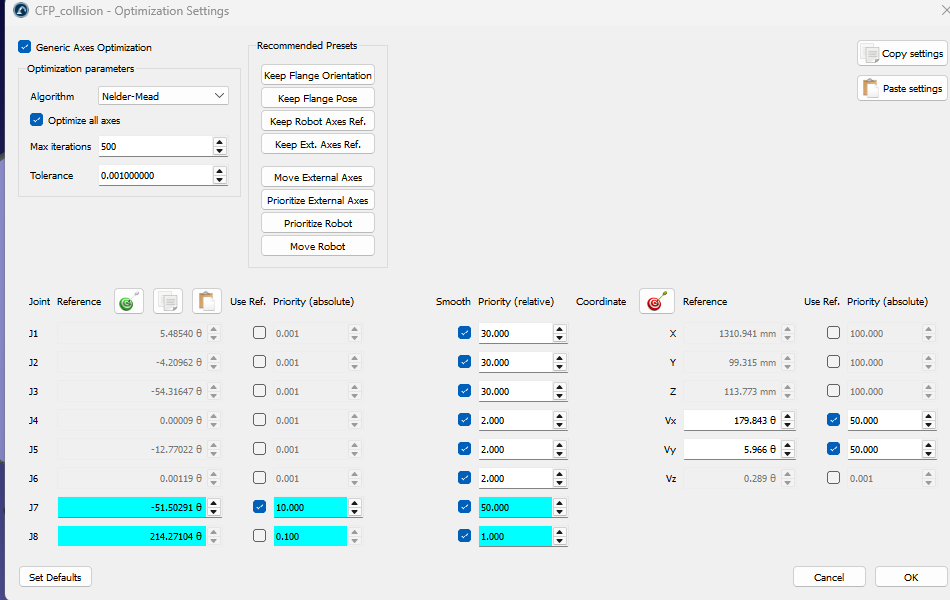
Task: Click the Paste settings button
Action: (902, 88)
